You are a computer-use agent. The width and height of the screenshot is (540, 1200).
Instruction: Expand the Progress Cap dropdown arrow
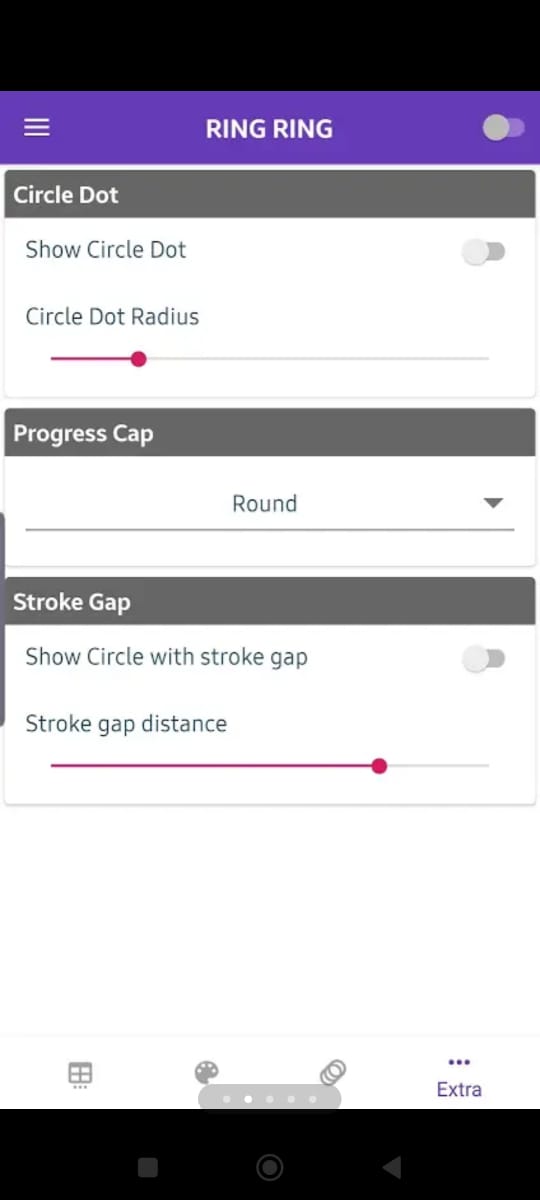[493, 503]
